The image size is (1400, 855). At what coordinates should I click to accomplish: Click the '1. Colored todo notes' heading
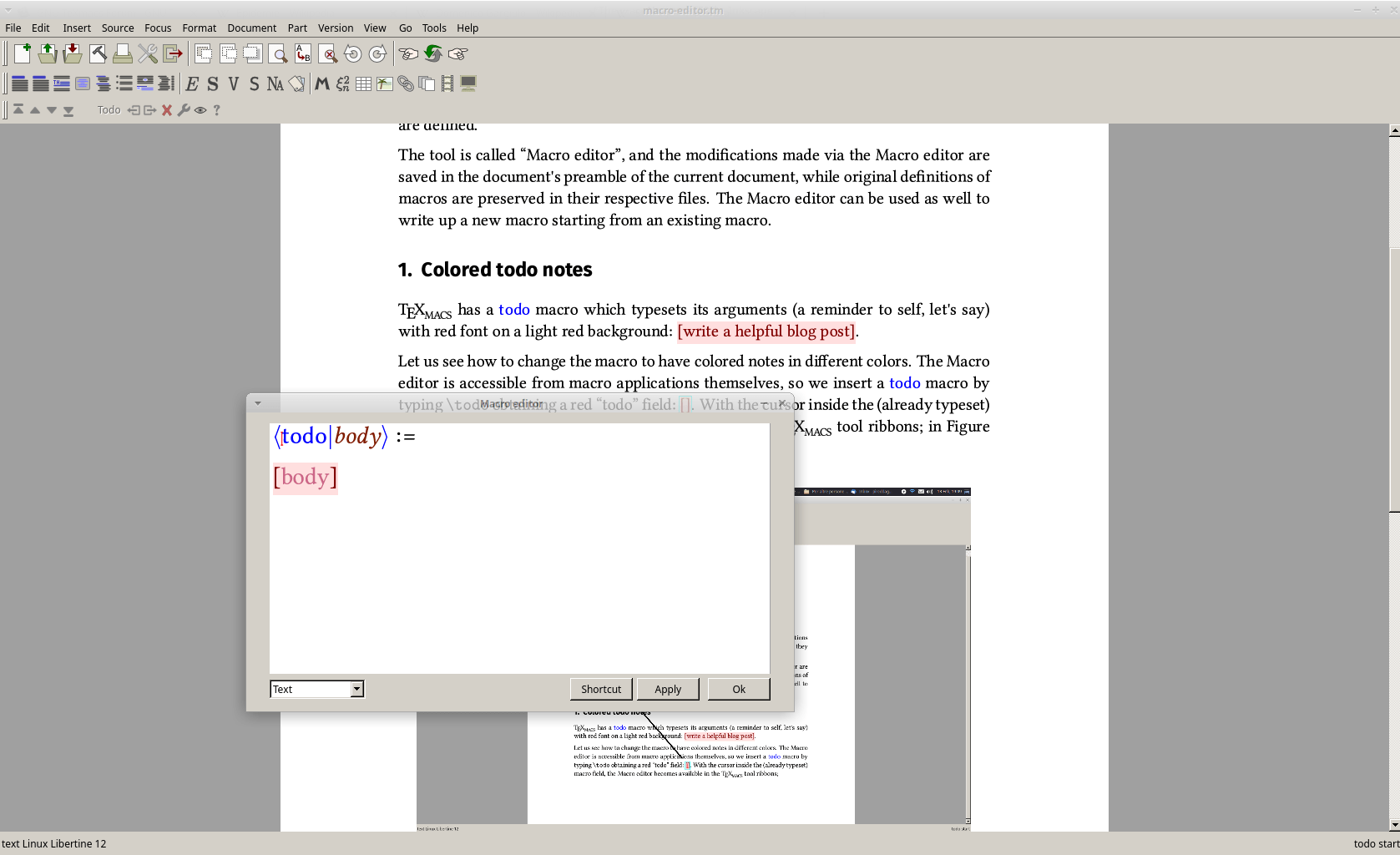tap(495, 270)
